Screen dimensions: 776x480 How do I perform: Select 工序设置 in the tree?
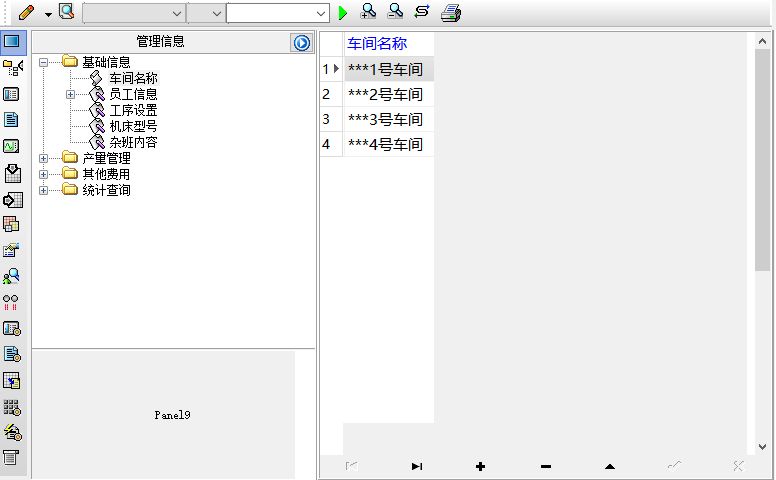pos(133,110)
